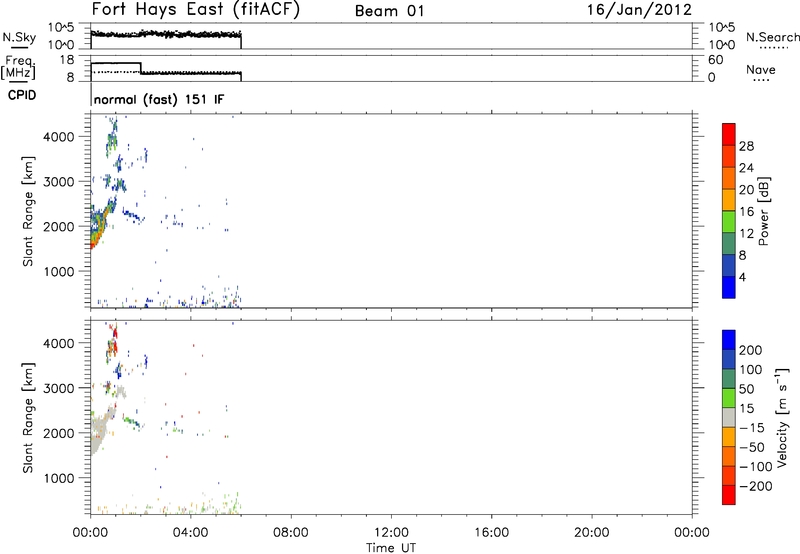The width and height of the screenshot is (800, 554).
Task: Click the date '16/Jan/2012'
Action: pos(639,10)
